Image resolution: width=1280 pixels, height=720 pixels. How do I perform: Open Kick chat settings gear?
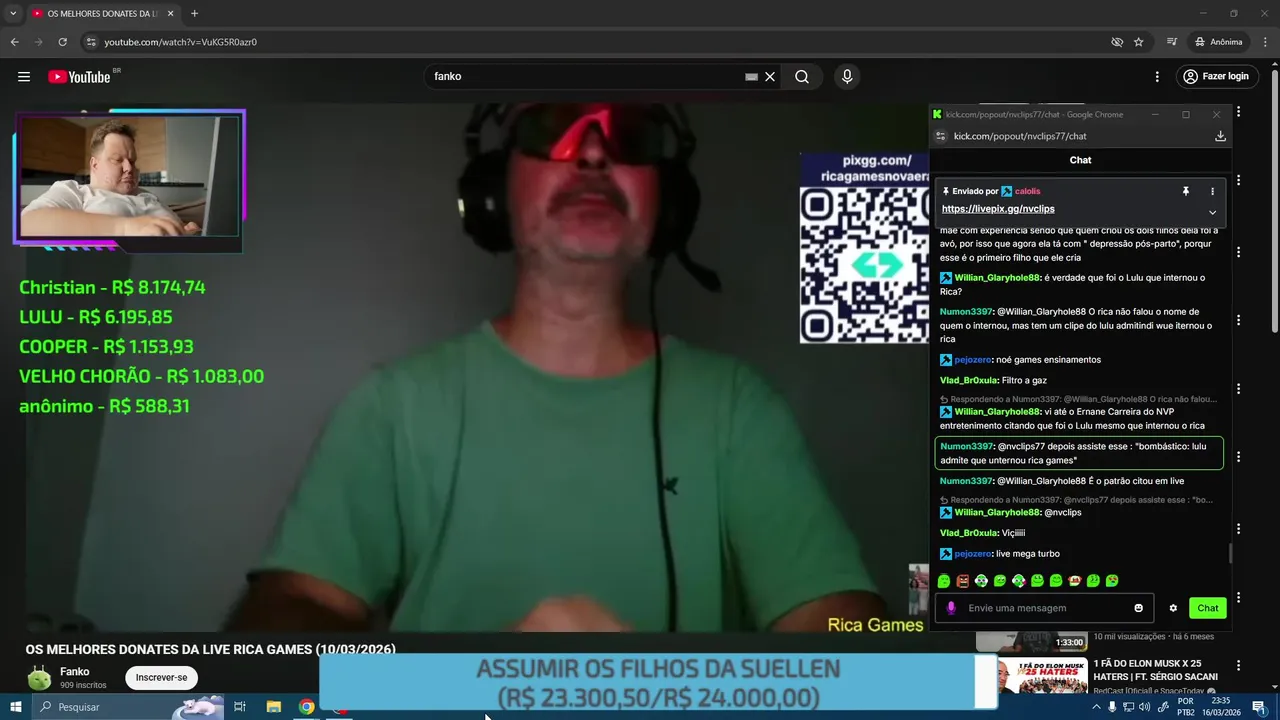(1173, 608)
